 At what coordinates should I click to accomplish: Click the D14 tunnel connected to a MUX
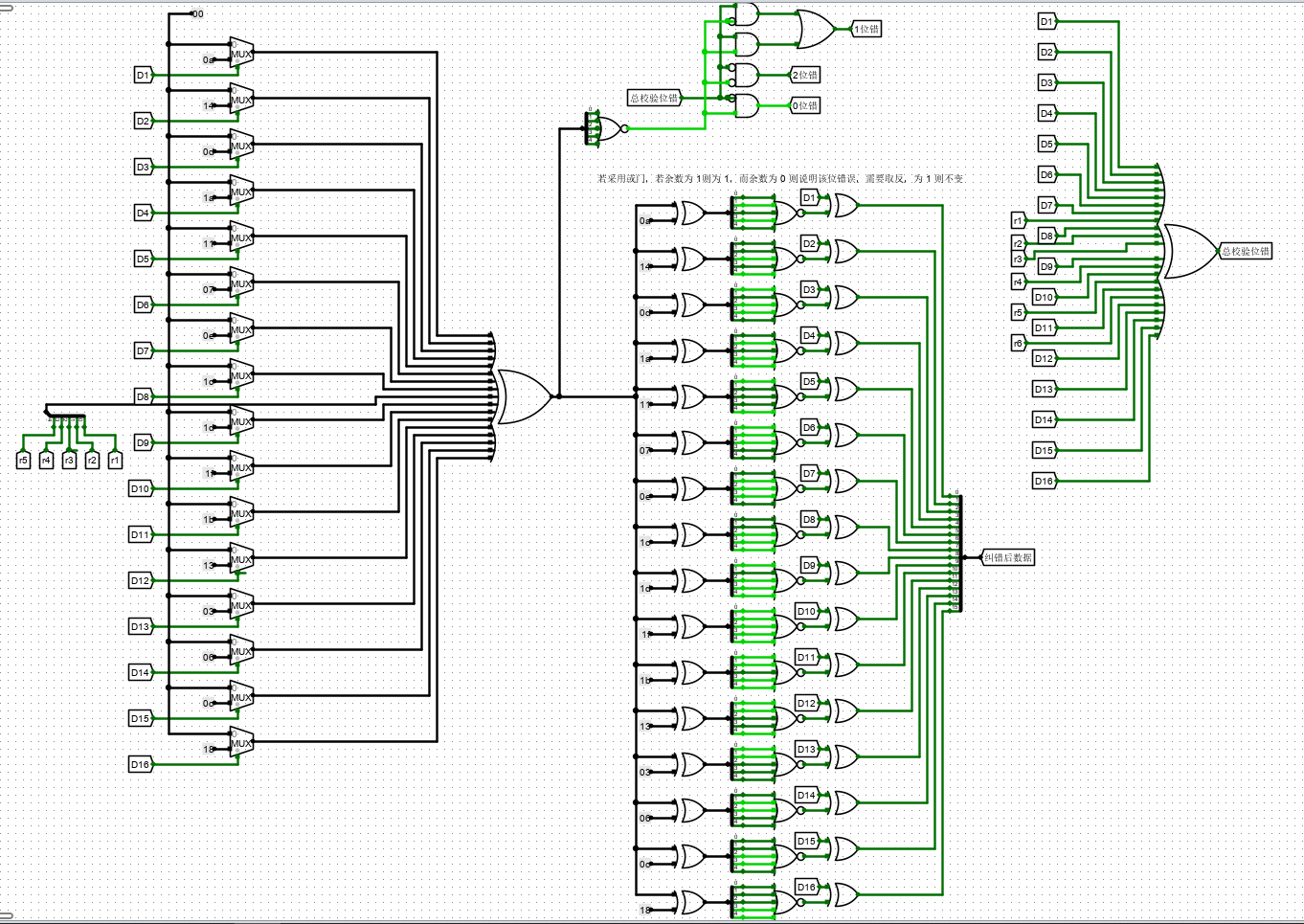click(x=141, y=672)
